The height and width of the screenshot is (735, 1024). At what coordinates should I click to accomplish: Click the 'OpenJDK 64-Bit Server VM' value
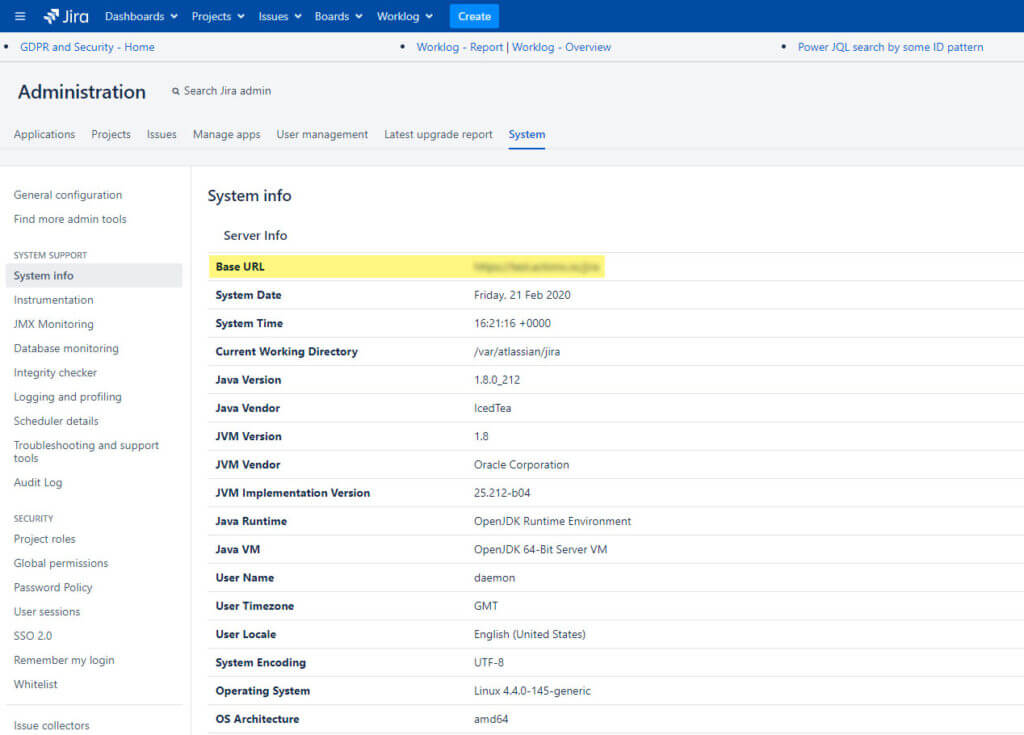pyautogui.click(x=541, y=549)
